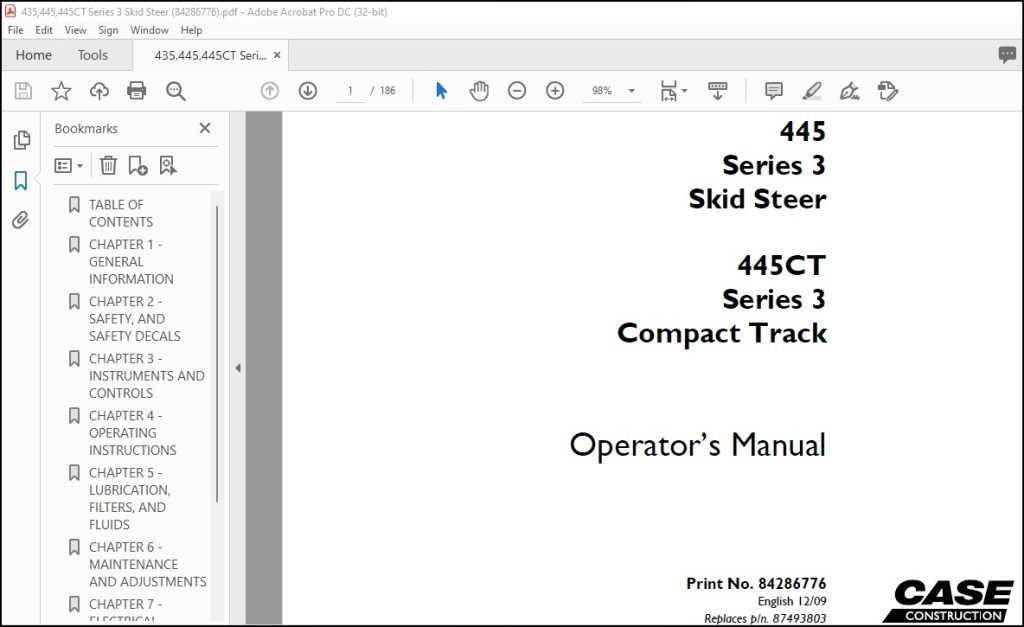Click the Acrobat PDF icon in title bar
Image resolution: width=1024 pixels, height=627 pixels.
pyautogui.click(x=10, y=11)
